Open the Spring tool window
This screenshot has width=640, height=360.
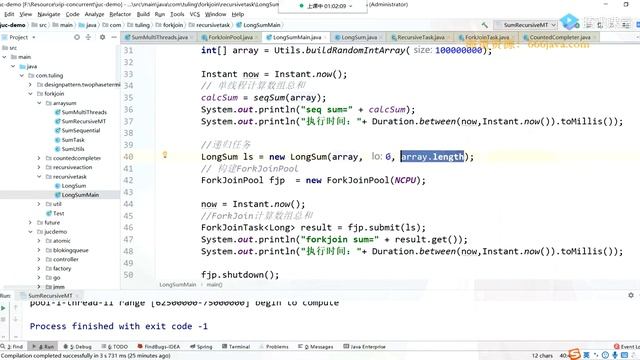click(201, 347)
